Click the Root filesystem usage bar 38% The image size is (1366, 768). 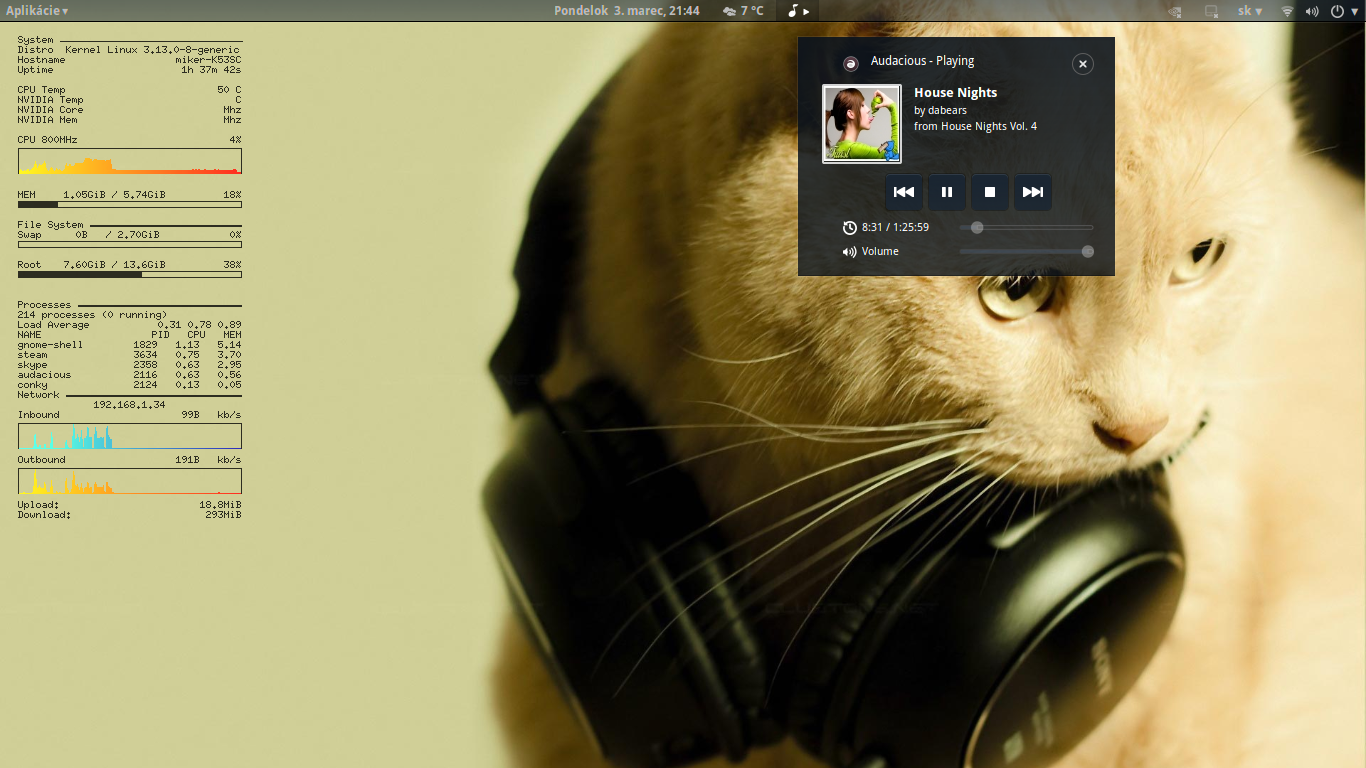pyautogui.click(x=129, y=274)
